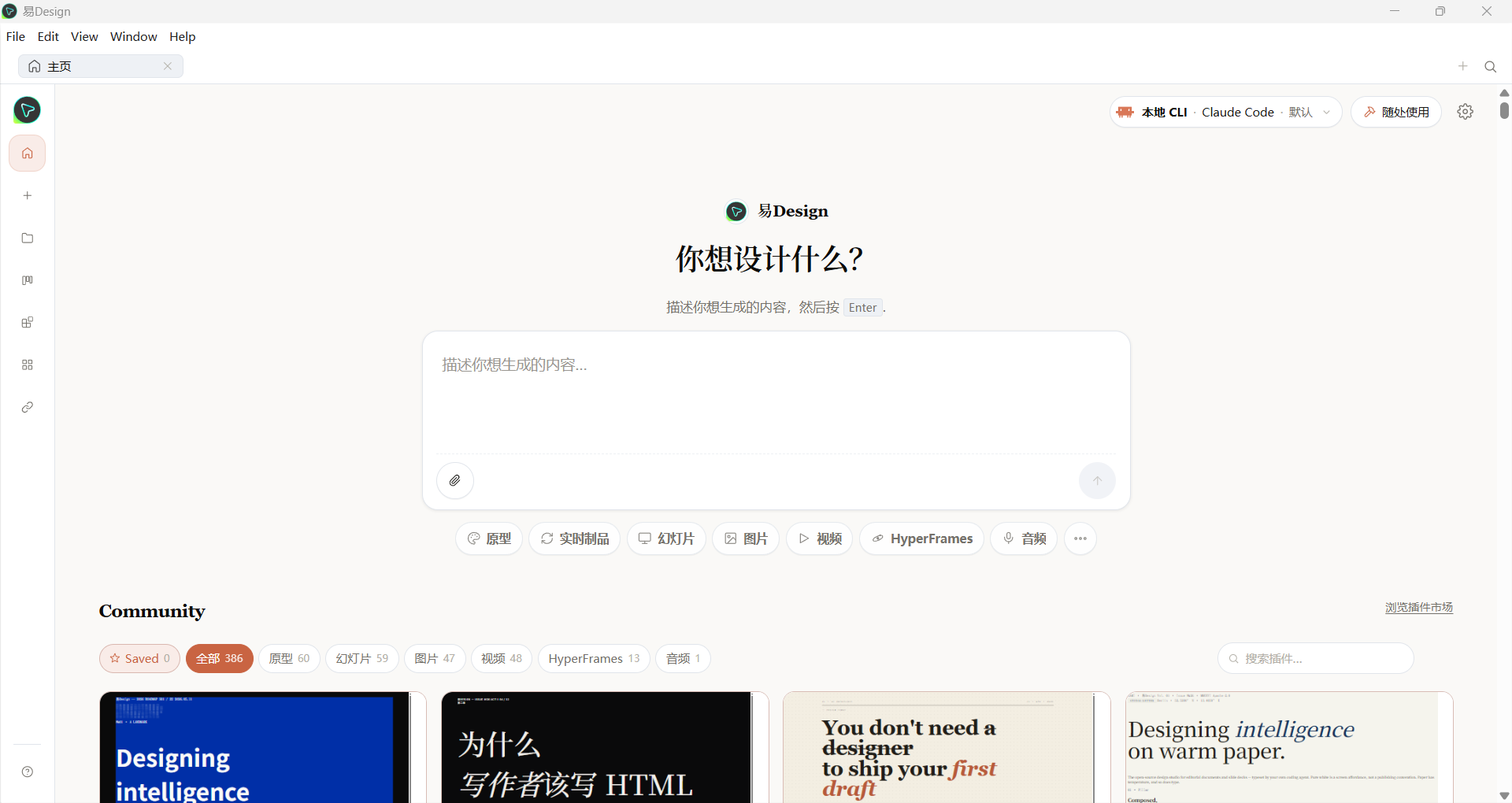Select the 幻灯片 mode chip
Viewport: 1512px width, 803px height.
(x=666, y=538)
